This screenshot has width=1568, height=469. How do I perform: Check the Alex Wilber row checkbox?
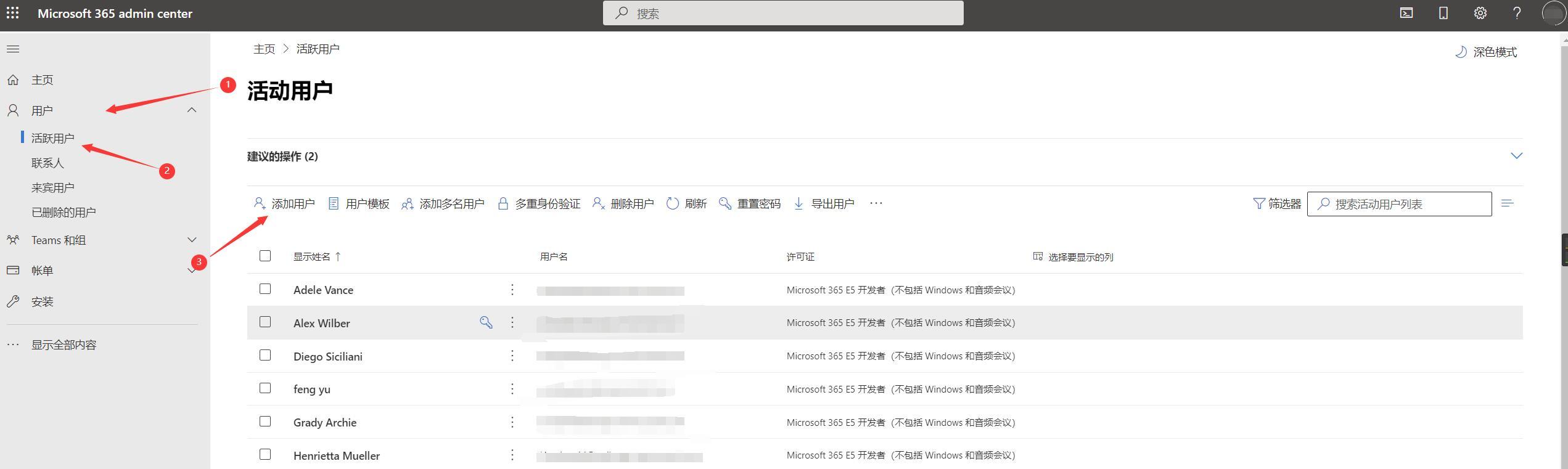[265, 322]
